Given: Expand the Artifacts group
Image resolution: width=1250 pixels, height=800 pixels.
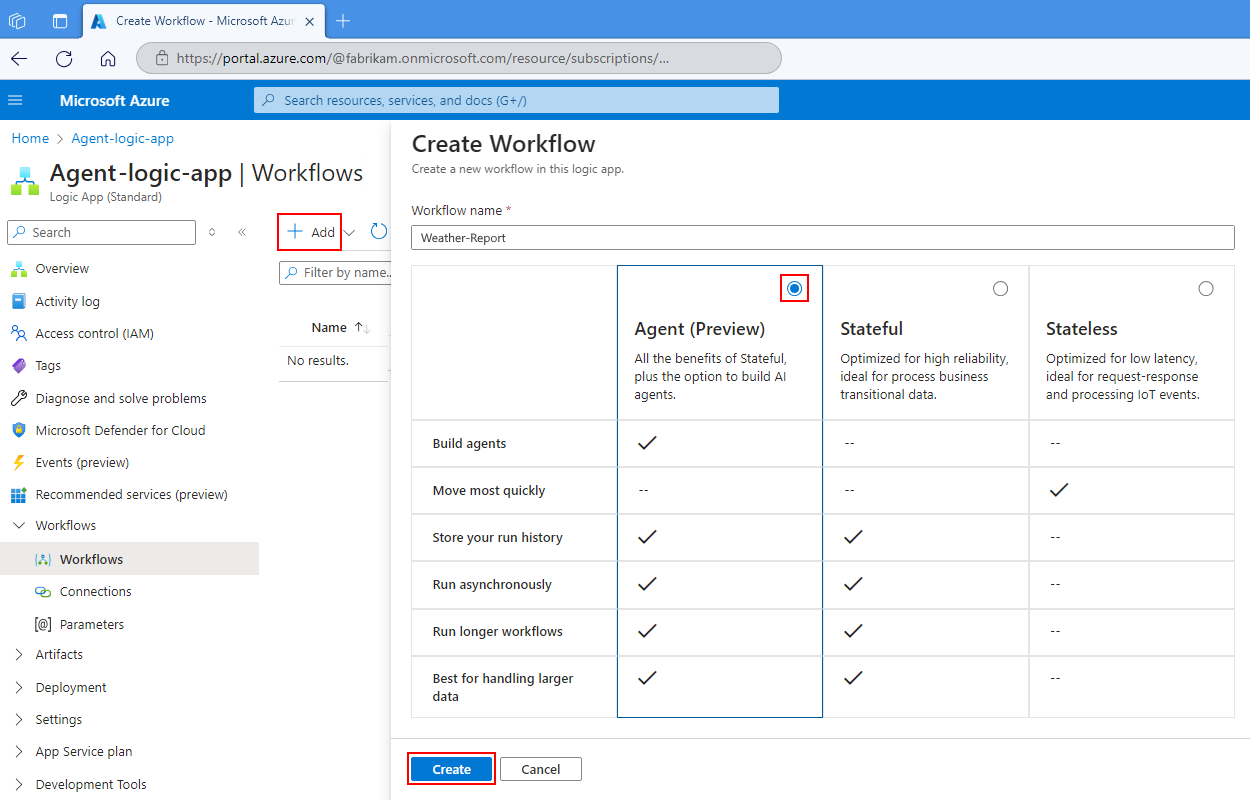Looking at the screenshot, I should point(19,655).
